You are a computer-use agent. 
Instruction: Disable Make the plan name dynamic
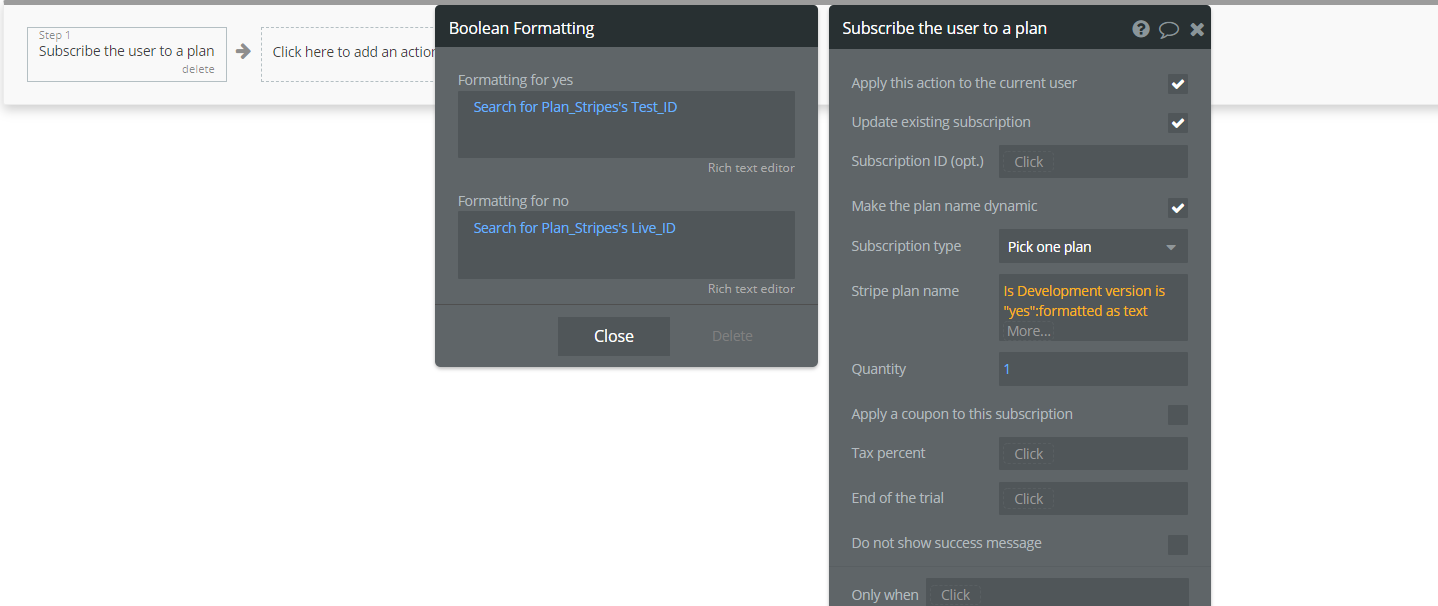(x=1178, y=208)
